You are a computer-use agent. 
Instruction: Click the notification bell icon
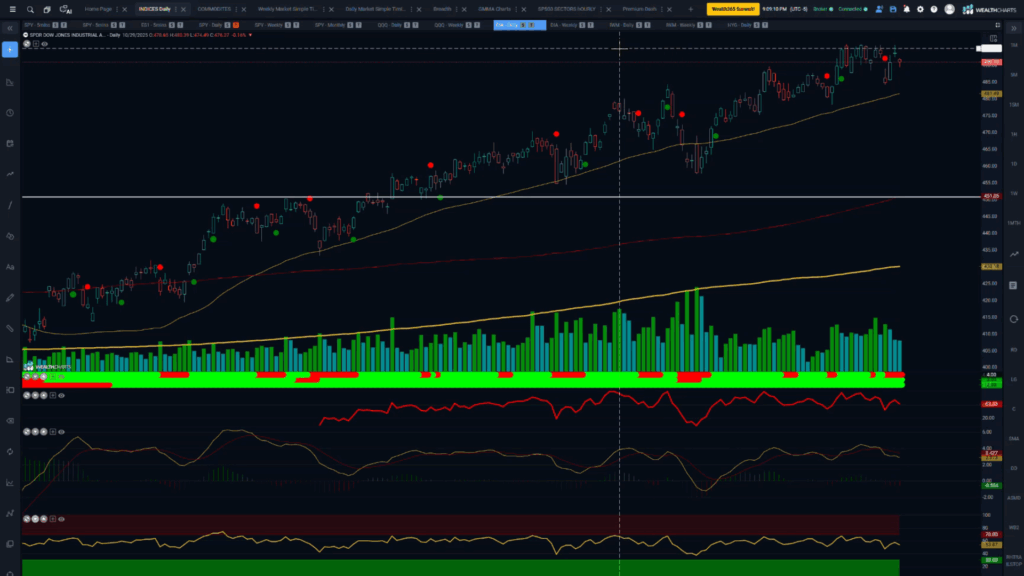point(906,9)
